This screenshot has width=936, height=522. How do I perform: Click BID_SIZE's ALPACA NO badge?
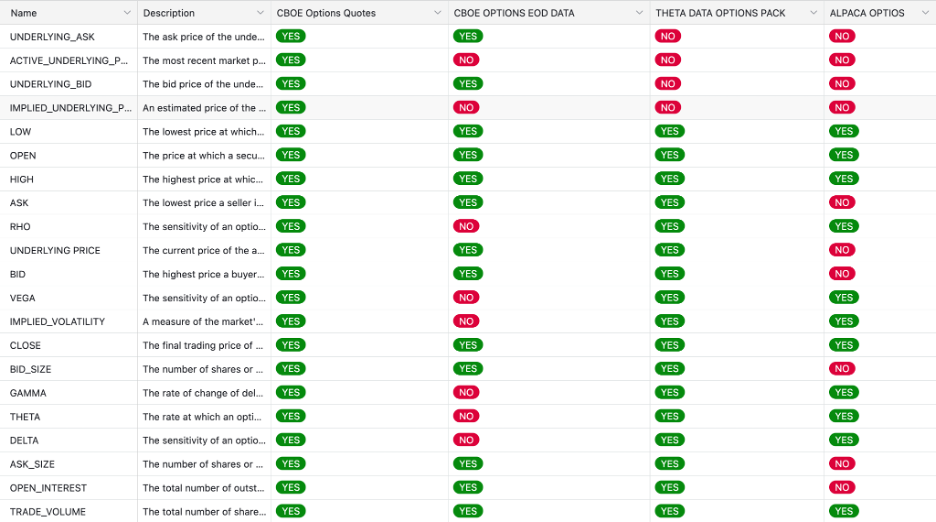pyautogui.click(x=842, y=369)
